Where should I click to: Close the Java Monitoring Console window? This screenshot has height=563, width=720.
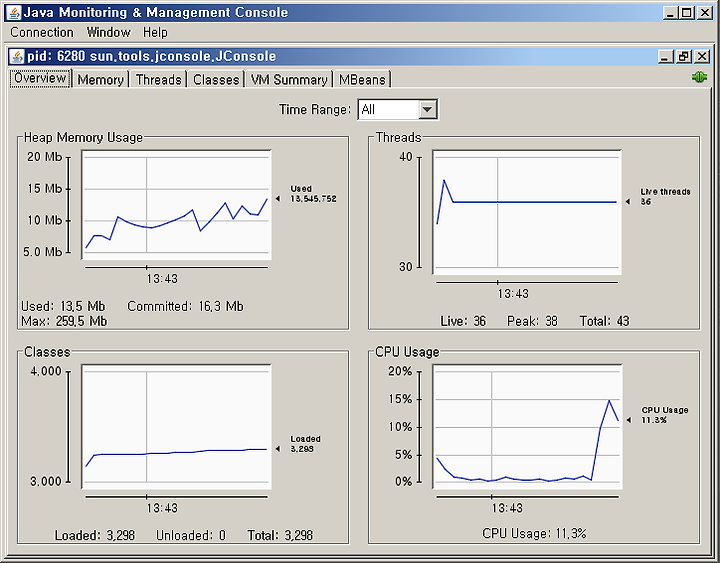704,13
